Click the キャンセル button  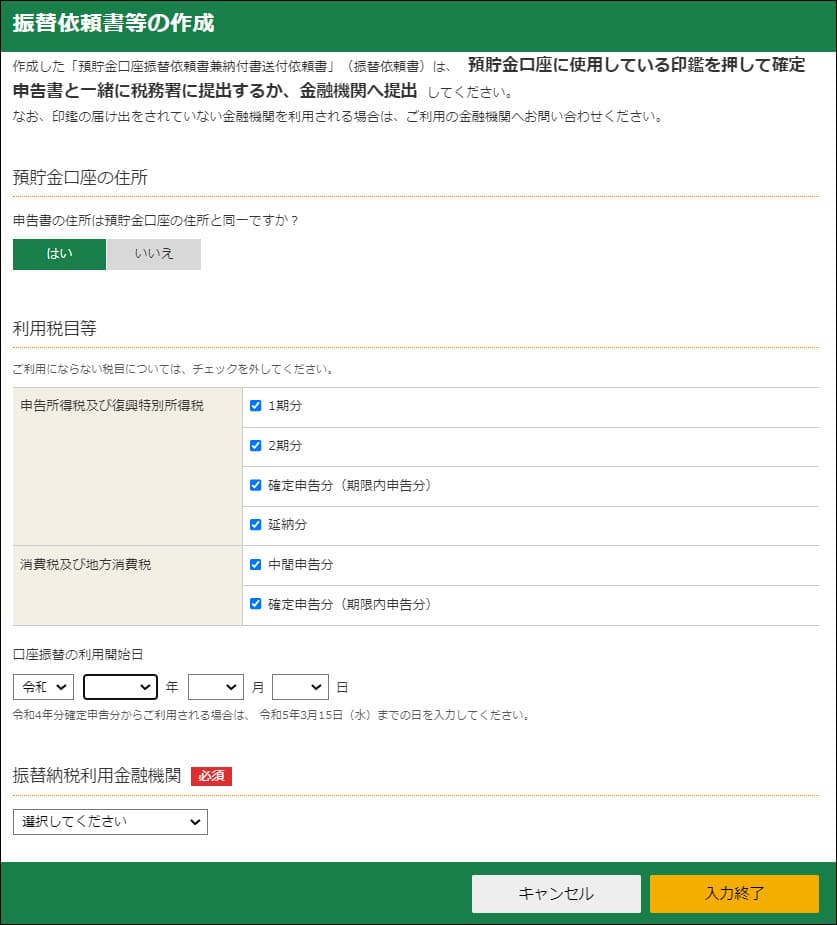[x=556, y=893]
